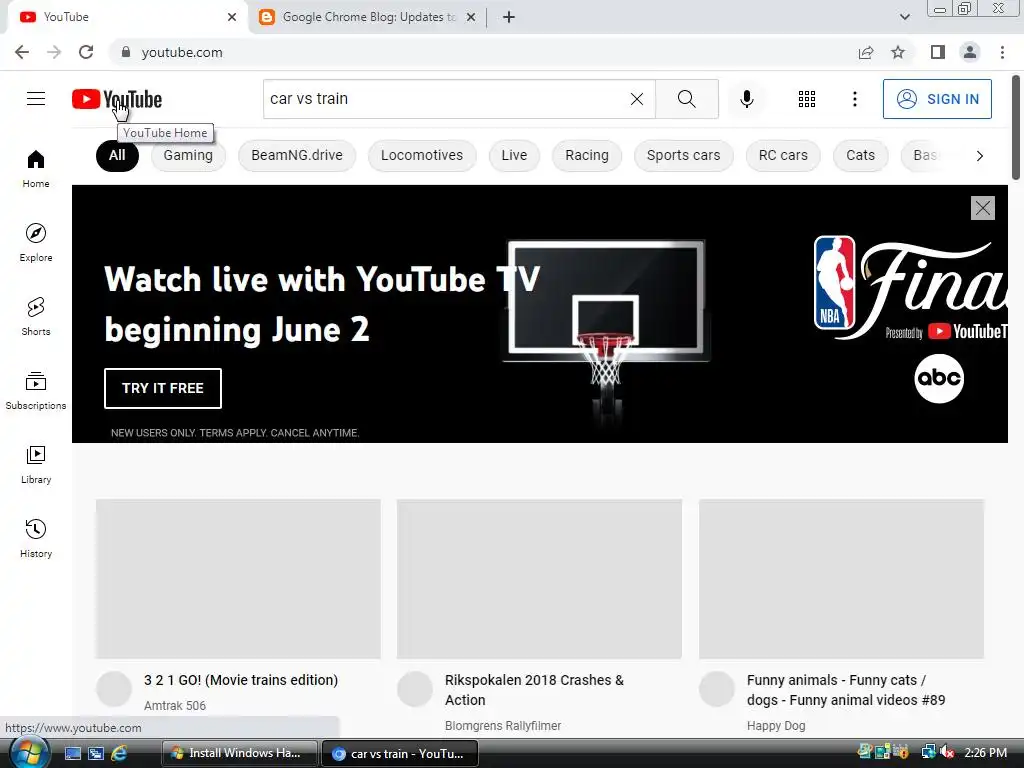Viewport: 1024px width, 768px height.
Task: Select the Racing filter chip
Action: pos(586,155)
